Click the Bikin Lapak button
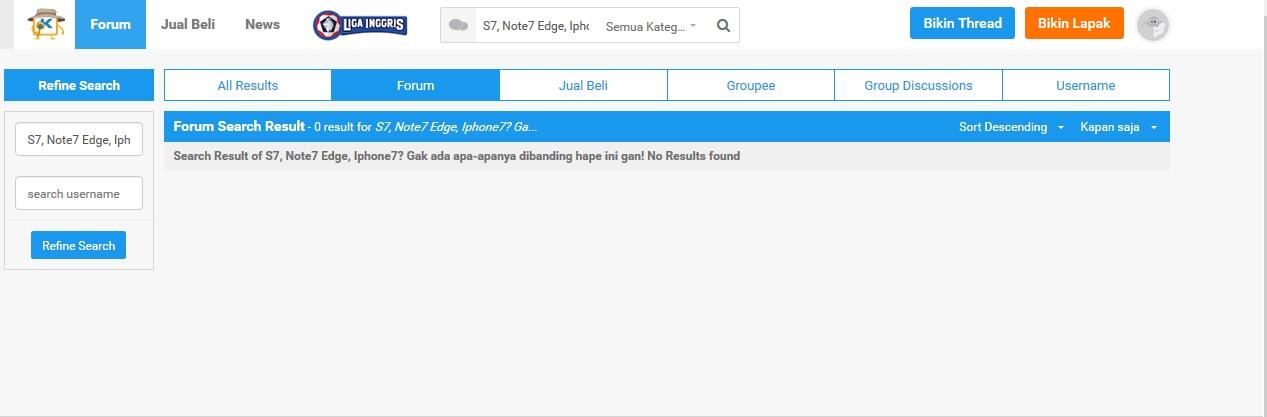This screenshot has height=417, width=1267. (x=1074, y=23)
